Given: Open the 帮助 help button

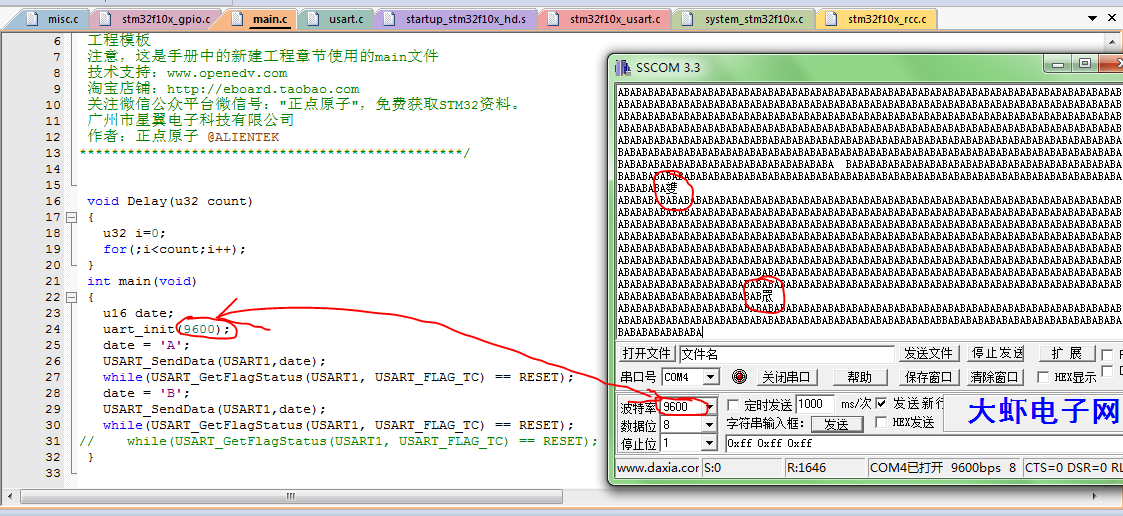Looking at the screenshot, I should point(859,377).
